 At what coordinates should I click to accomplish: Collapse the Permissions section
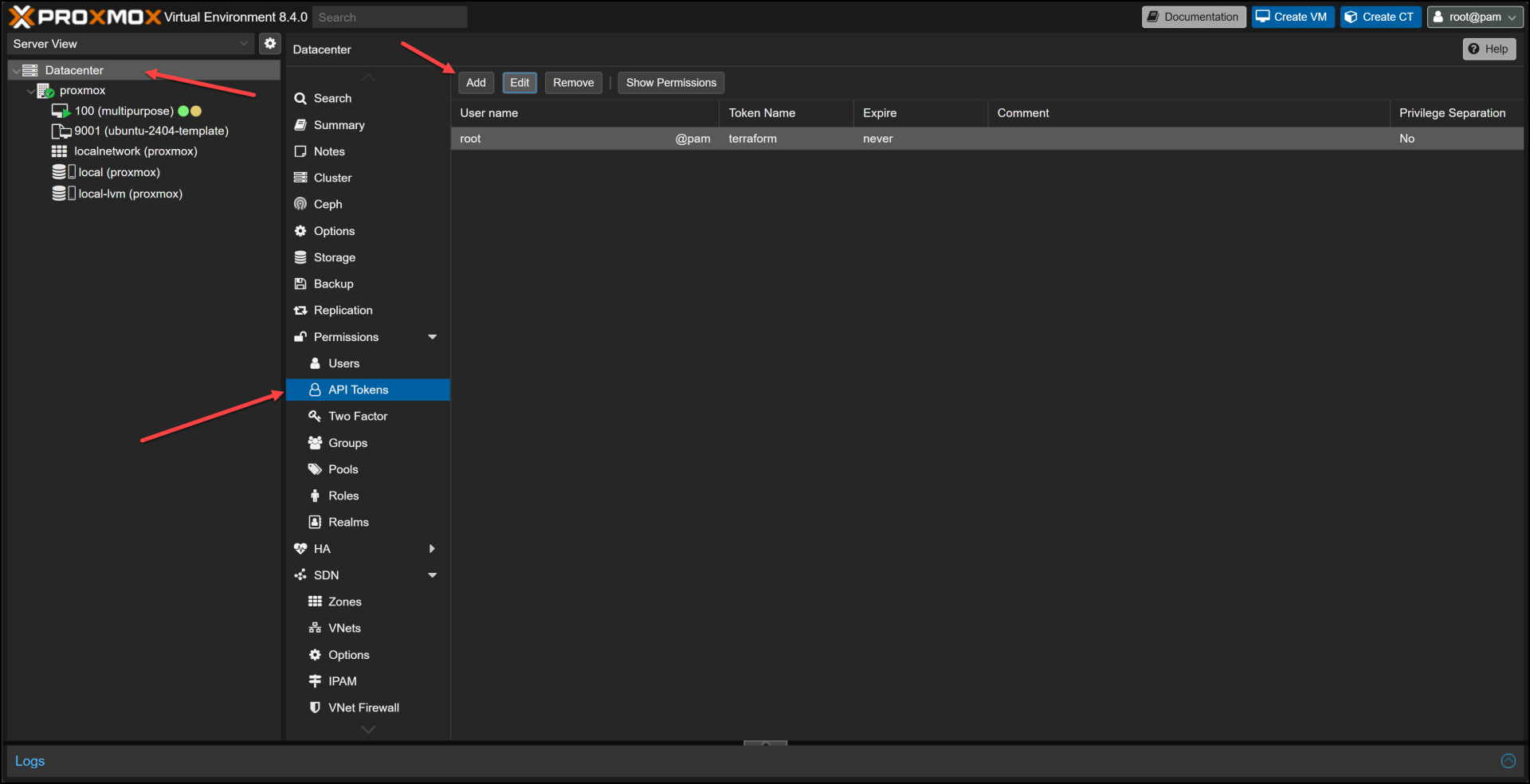(433, 336)
